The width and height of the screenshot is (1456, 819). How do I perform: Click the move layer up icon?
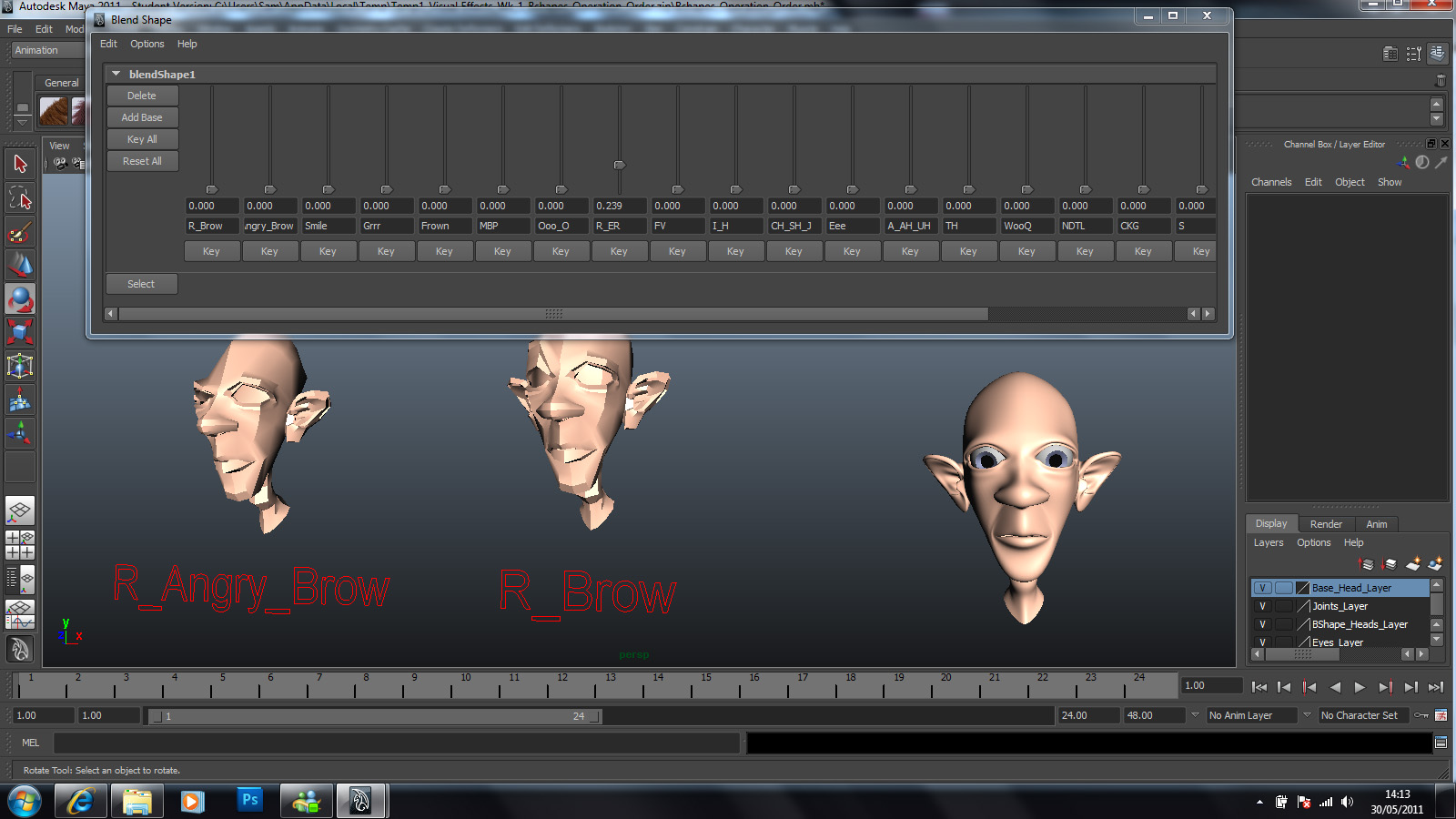point(1366,564)
